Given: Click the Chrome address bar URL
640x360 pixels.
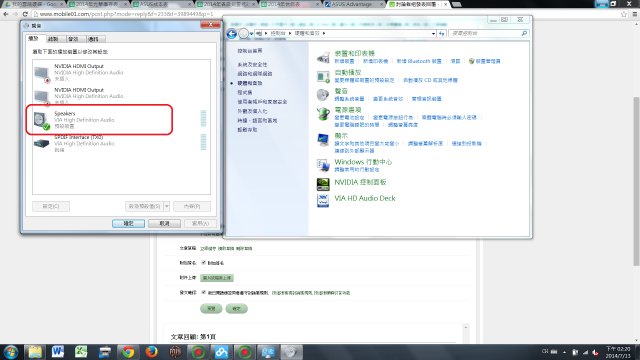Looking at the screenshot, I should (127, 14).
